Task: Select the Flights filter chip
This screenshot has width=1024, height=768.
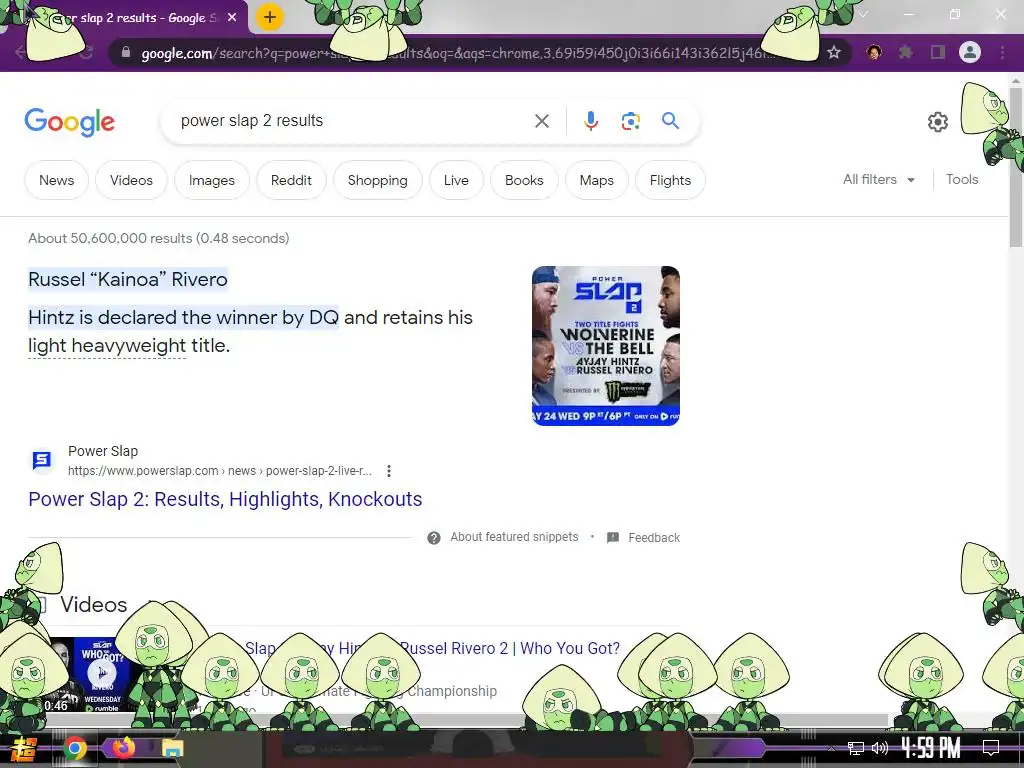Action: [670, 180]
